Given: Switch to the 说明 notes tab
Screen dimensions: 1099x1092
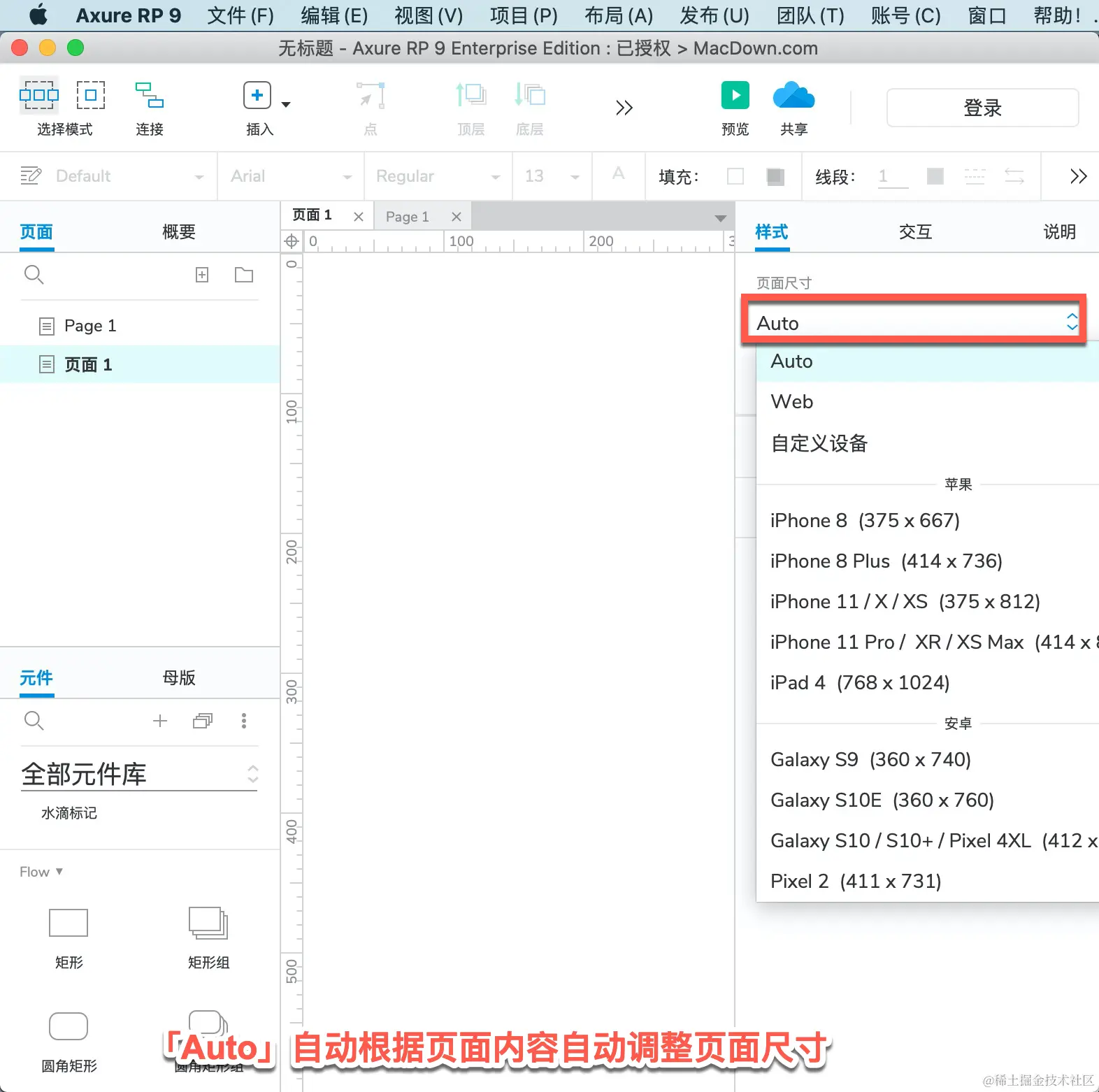Looking at the screenshot, I should pyautogui.click(x=1060, y=232).
